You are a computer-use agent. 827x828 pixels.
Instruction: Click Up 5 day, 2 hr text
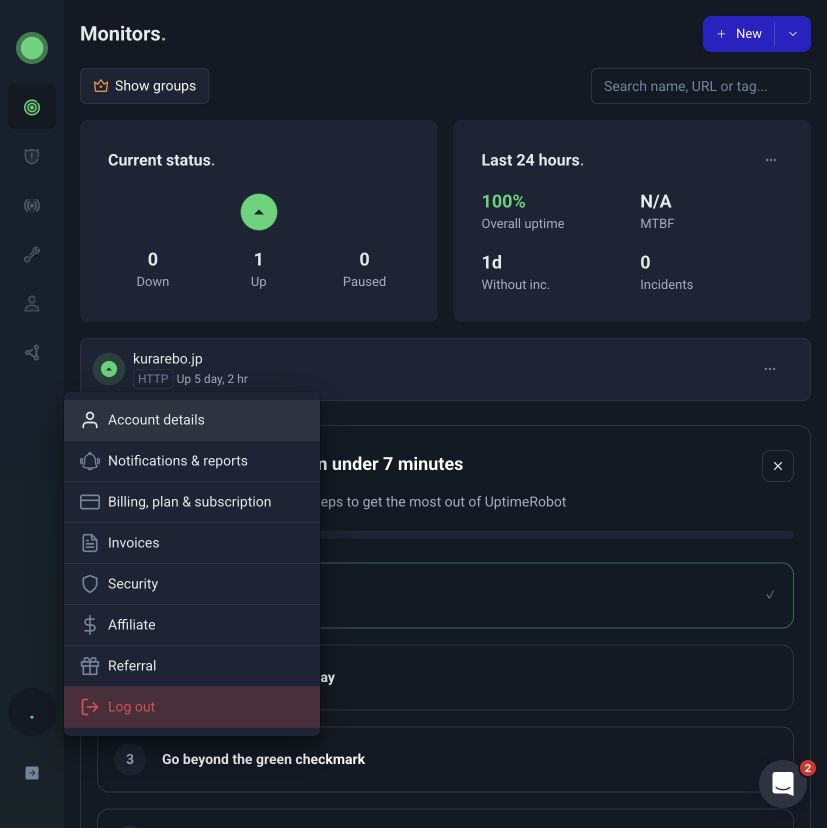pyautogui.click(x=212, y=379)
